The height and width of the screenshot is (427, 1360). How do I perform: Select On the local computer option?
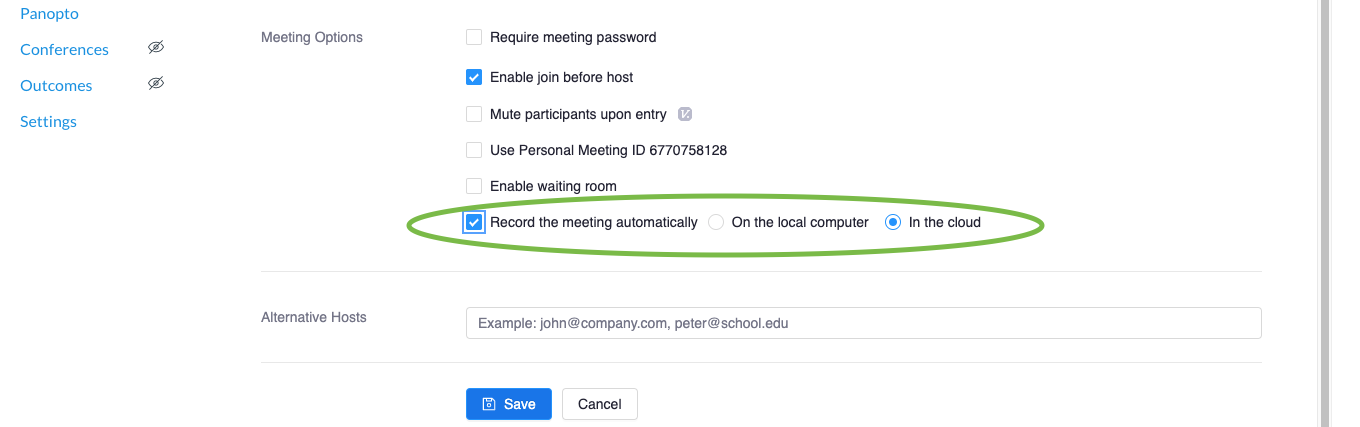pyautogui.click(x=716, y=222)
